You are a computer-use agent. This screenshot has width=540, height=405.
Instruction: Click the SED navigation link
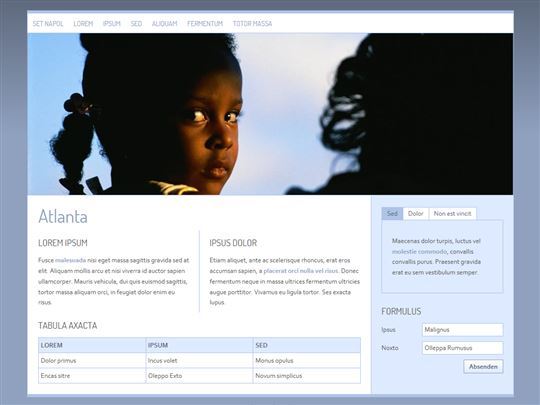[136, 23]
